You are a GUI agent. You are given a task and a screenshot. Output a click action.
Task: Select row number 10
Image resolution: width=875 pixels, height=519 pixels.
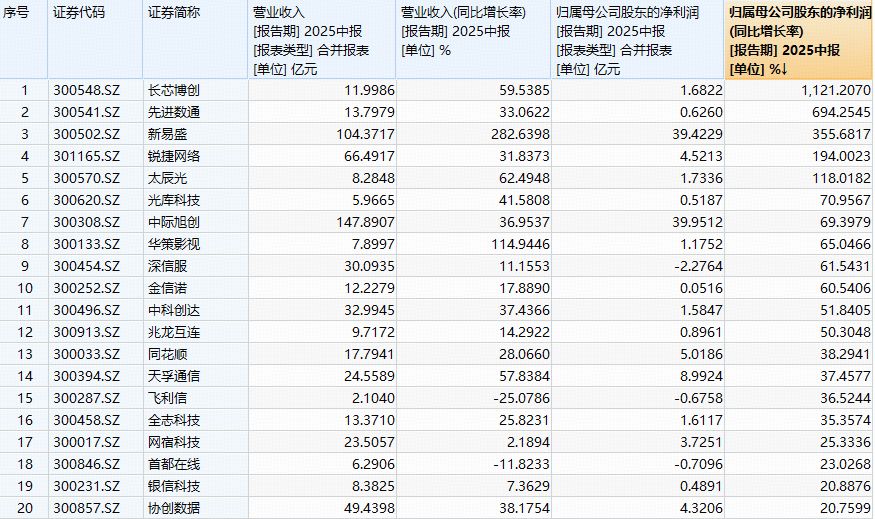click(x=25, y=289)
